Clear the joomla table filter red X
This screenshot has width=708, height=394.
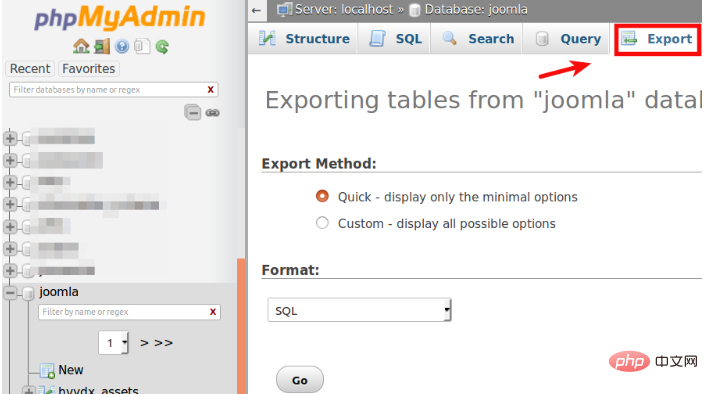click(213, 312)
